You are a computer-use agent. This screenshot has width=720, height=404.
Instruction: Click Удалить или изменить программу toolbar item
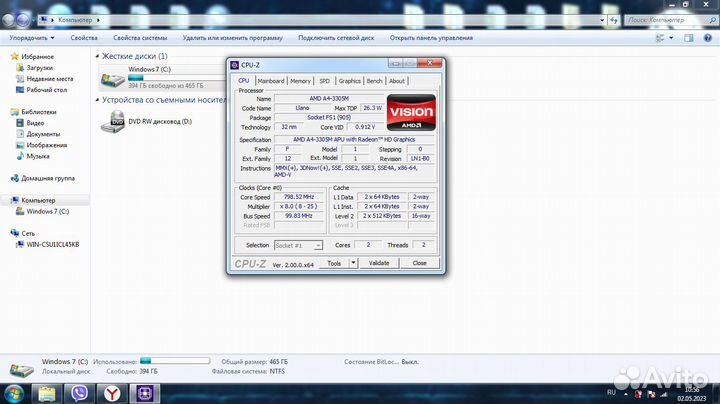click(x=233, y=38)
